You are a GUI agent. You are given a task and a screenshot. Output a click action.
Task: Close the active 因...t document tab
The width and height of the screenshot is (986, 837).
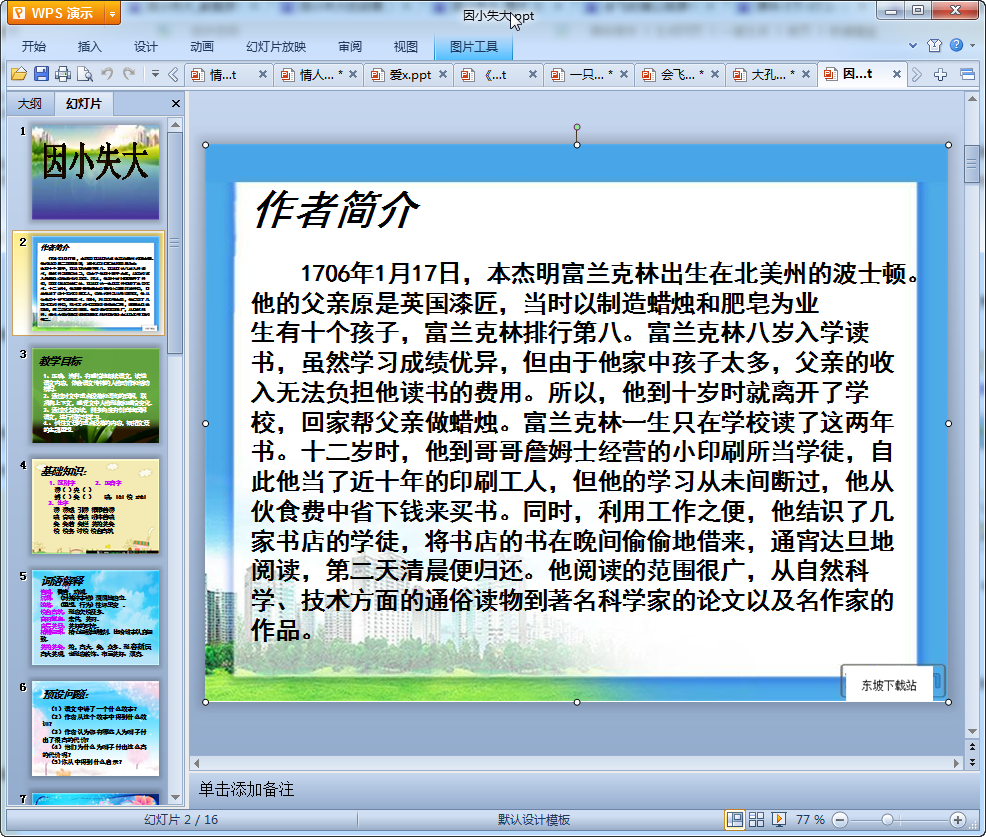click(897, 74)
